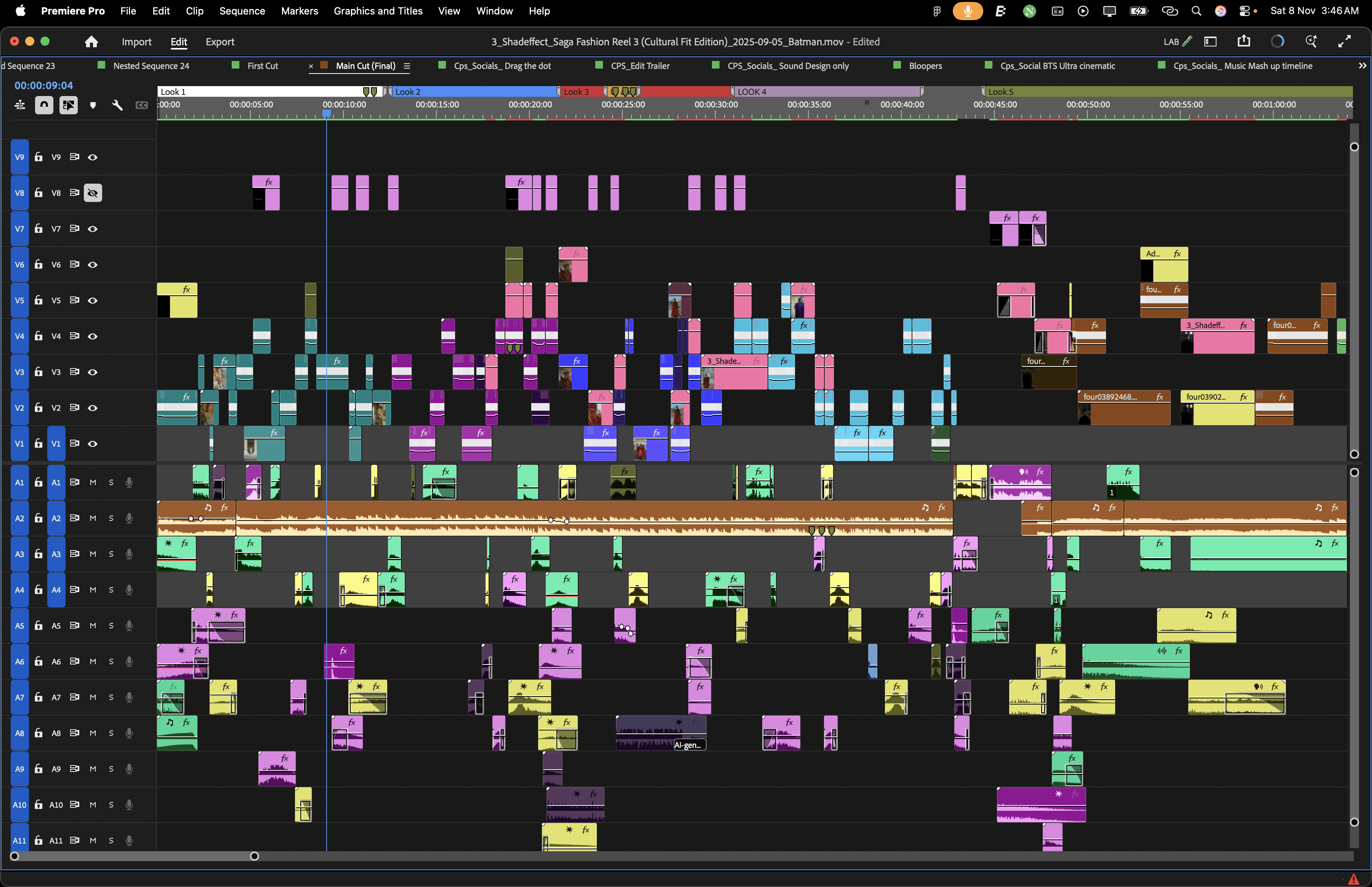This screenshot has width=1372, height=887.
Task: Mute audio track A2
Action: click(93, 518)
